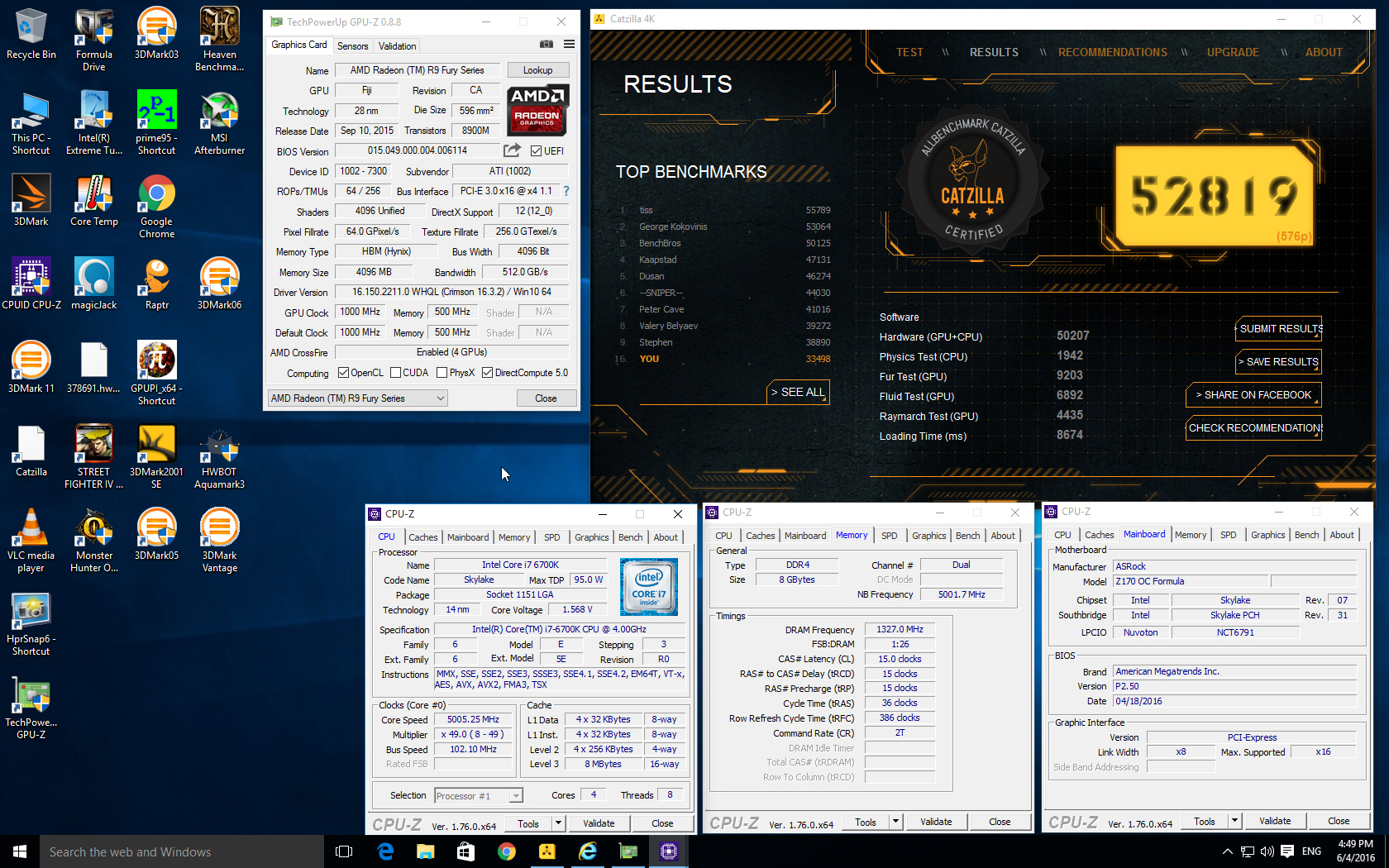Open the GPU selection dropdown in GPU-Z
Viewport: 1389px width, 868px height.
coord(357,398)
